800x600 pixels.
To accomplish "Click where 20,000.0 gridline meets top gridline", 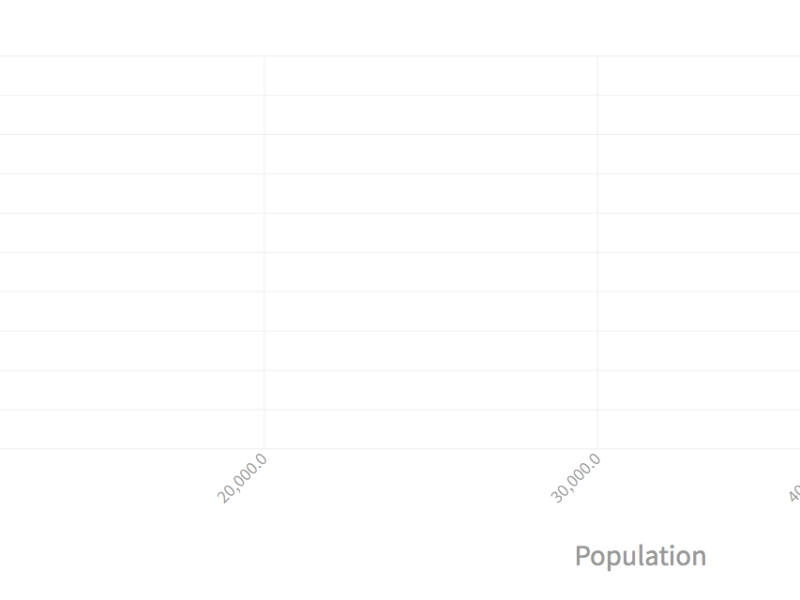I will click(x=264, y=56).
